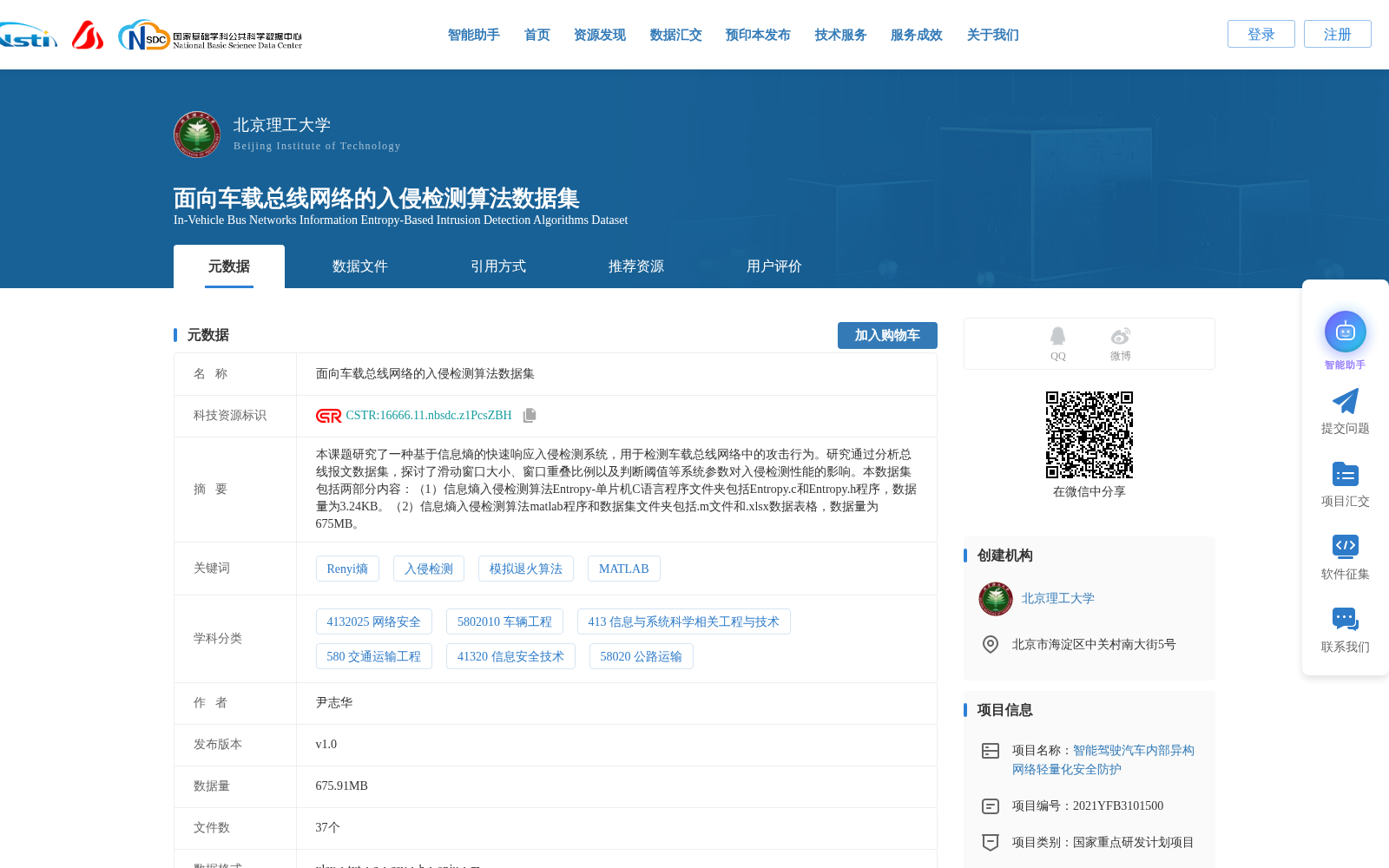Viewport: 1389px width, 868px height.
Task: Click the project category icon
Action: (x=990, y=843)
